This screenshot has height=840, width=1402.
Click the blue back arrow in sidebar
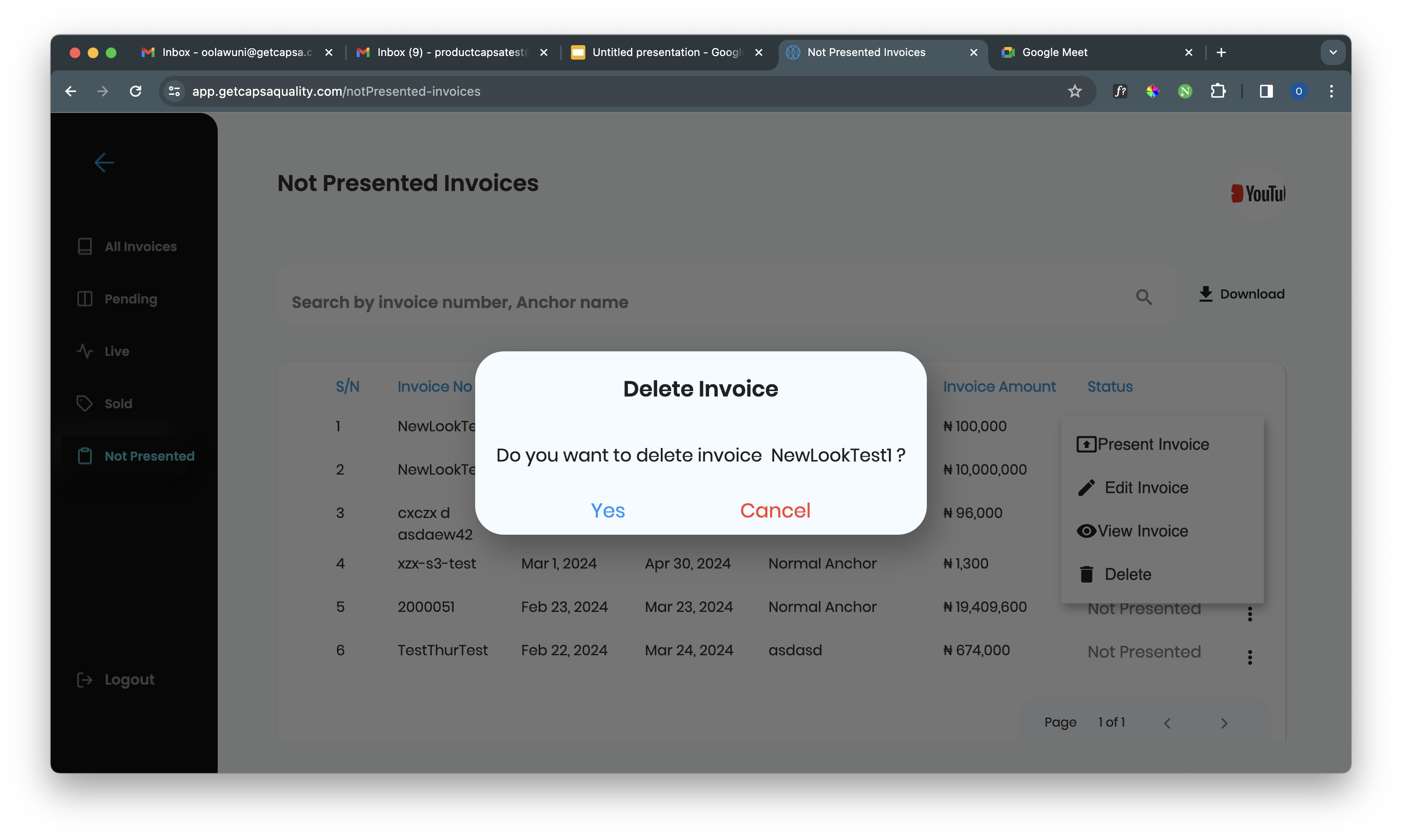[104, 163]
